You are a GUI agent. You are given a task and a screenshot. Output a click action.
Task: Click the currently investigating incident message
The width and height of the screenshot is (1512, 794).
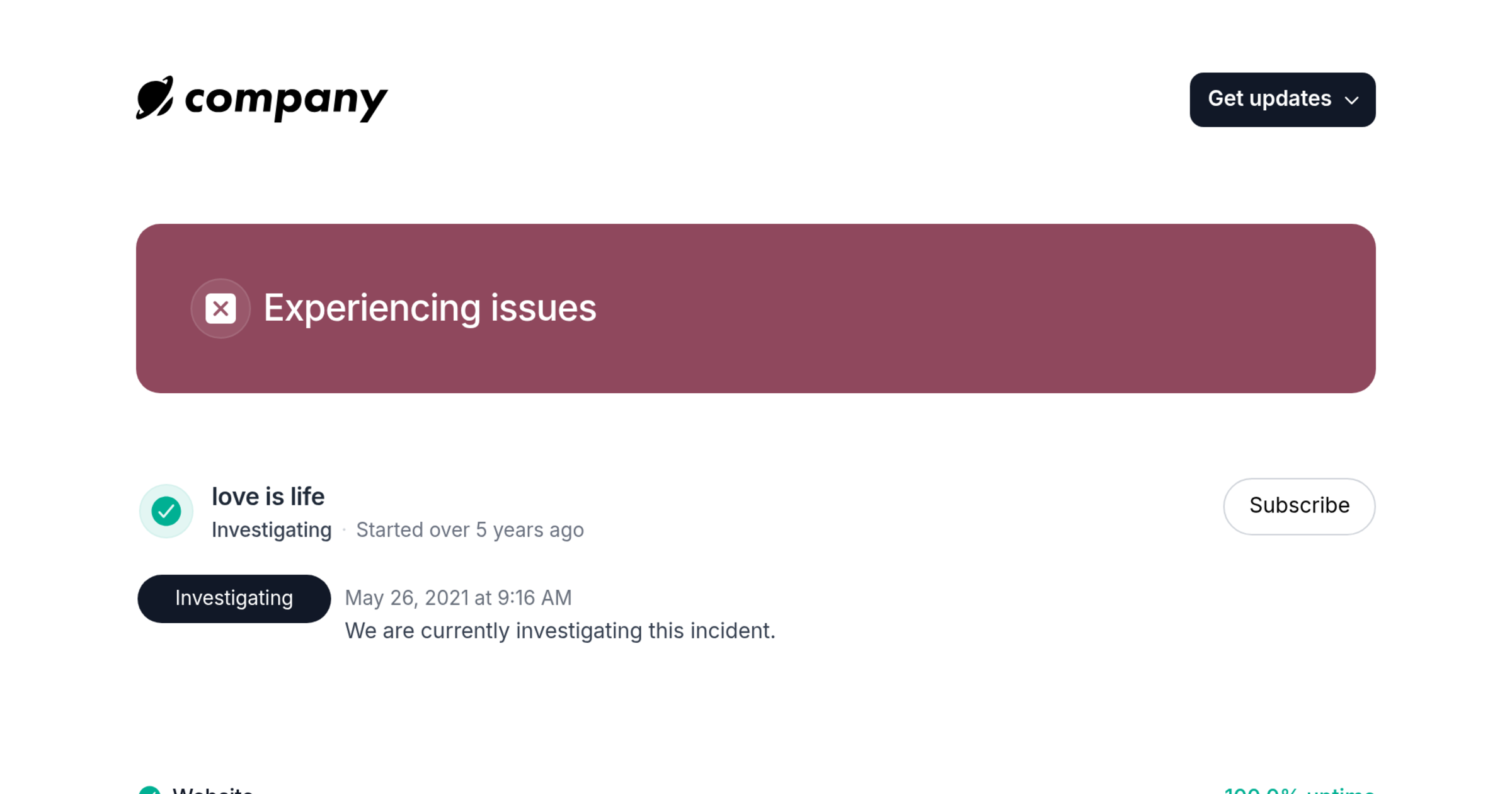[560, 631]
